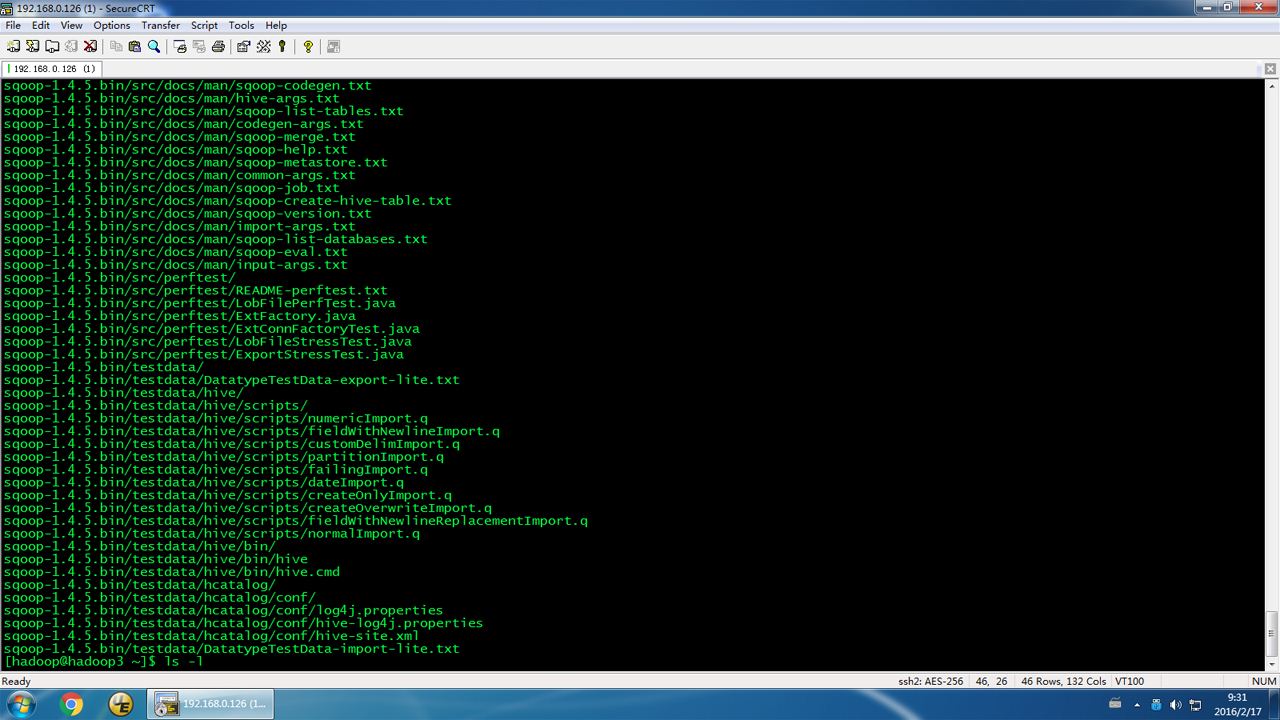Click the greyed Copy toolbar icon
The image size is (1280, 720).
pos(116,46)
